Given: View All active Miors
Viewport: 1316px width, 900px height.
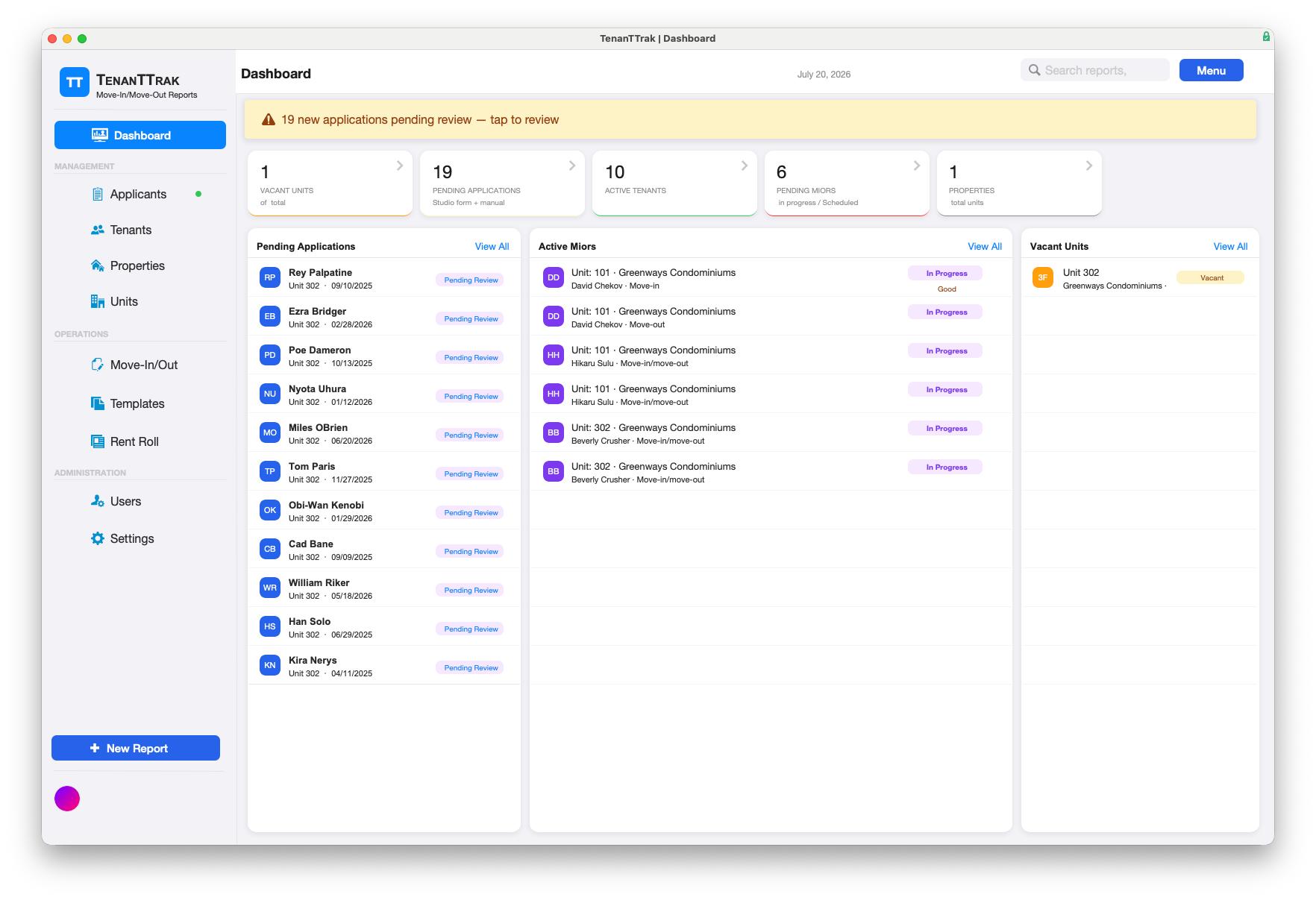Looking at the screenshot, I should tap(985, 246).
